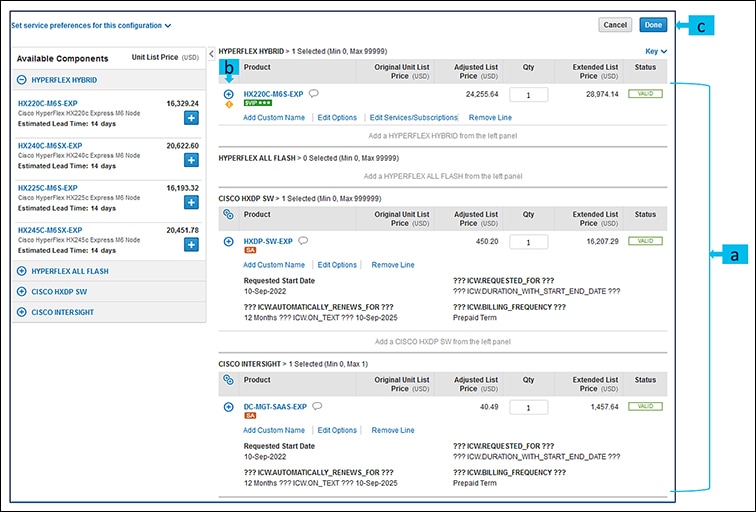Select extended price 28,974.14
Screen dimensions: 756x512
[x=602, y=94]
